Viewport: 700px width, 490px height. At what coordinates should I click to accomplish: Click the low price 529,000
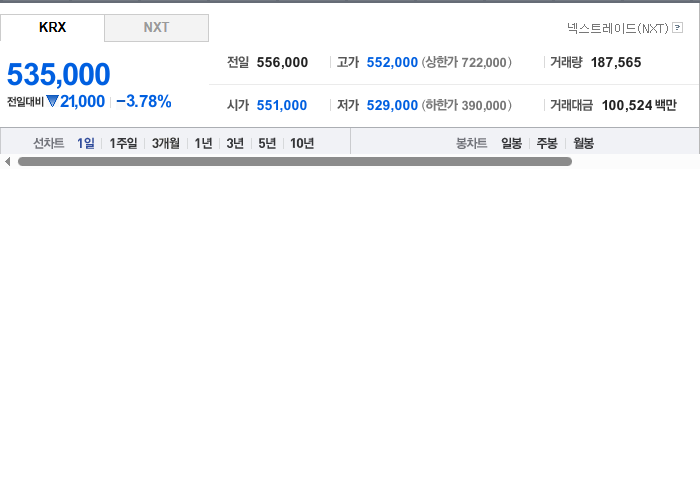point(392,105)
